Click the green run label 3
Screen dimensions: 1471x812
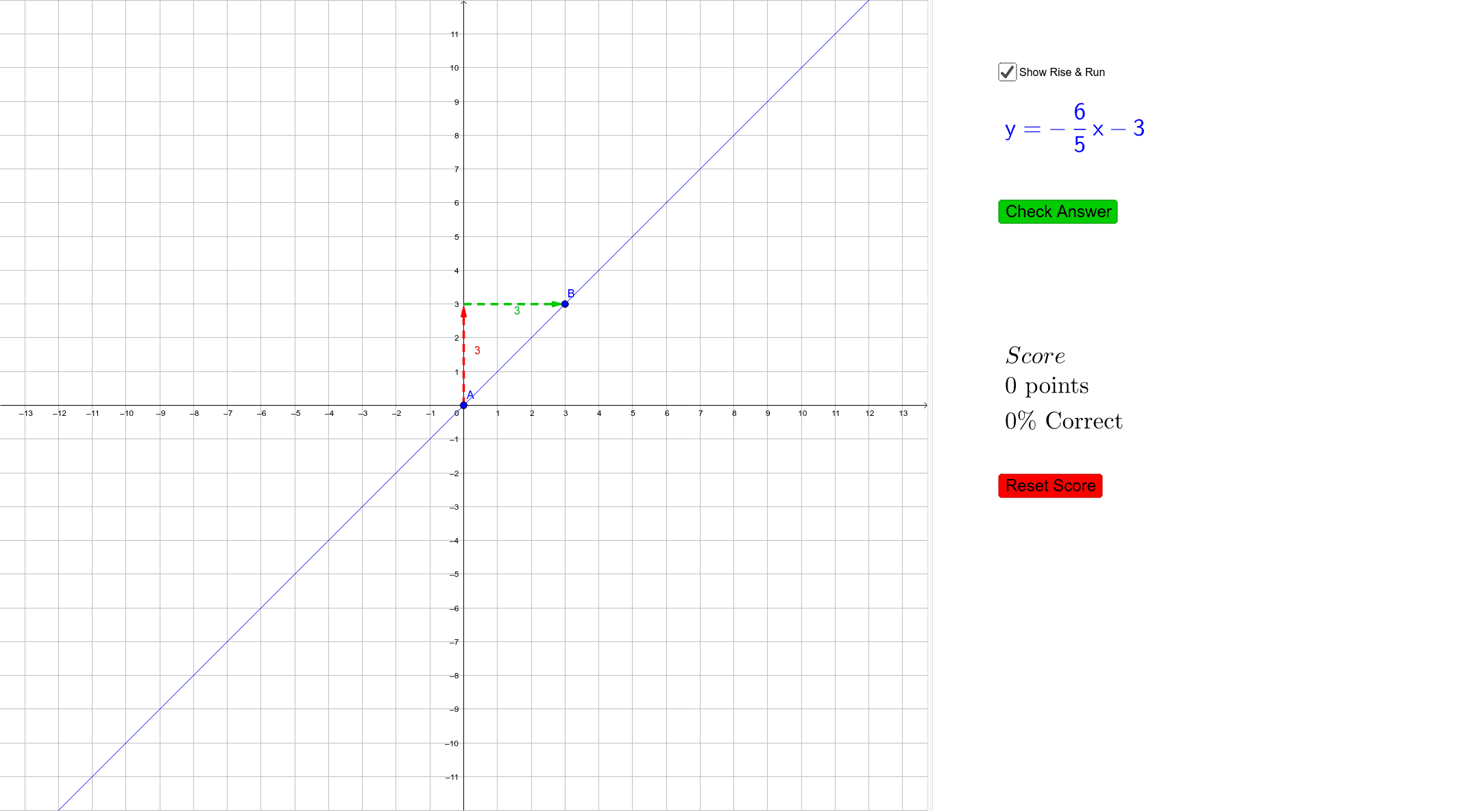click(x=517, y=311)
